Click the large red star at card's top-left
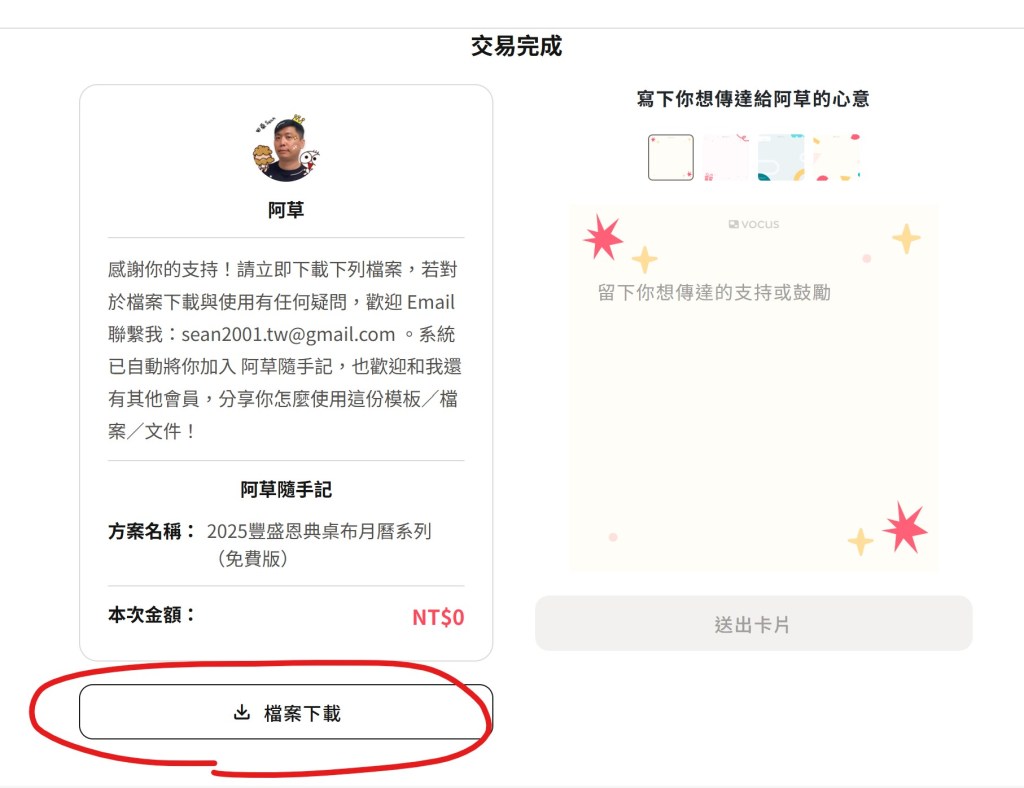Image resolution: width=1024 pixels, height=788 pixels. coord(603,237)
